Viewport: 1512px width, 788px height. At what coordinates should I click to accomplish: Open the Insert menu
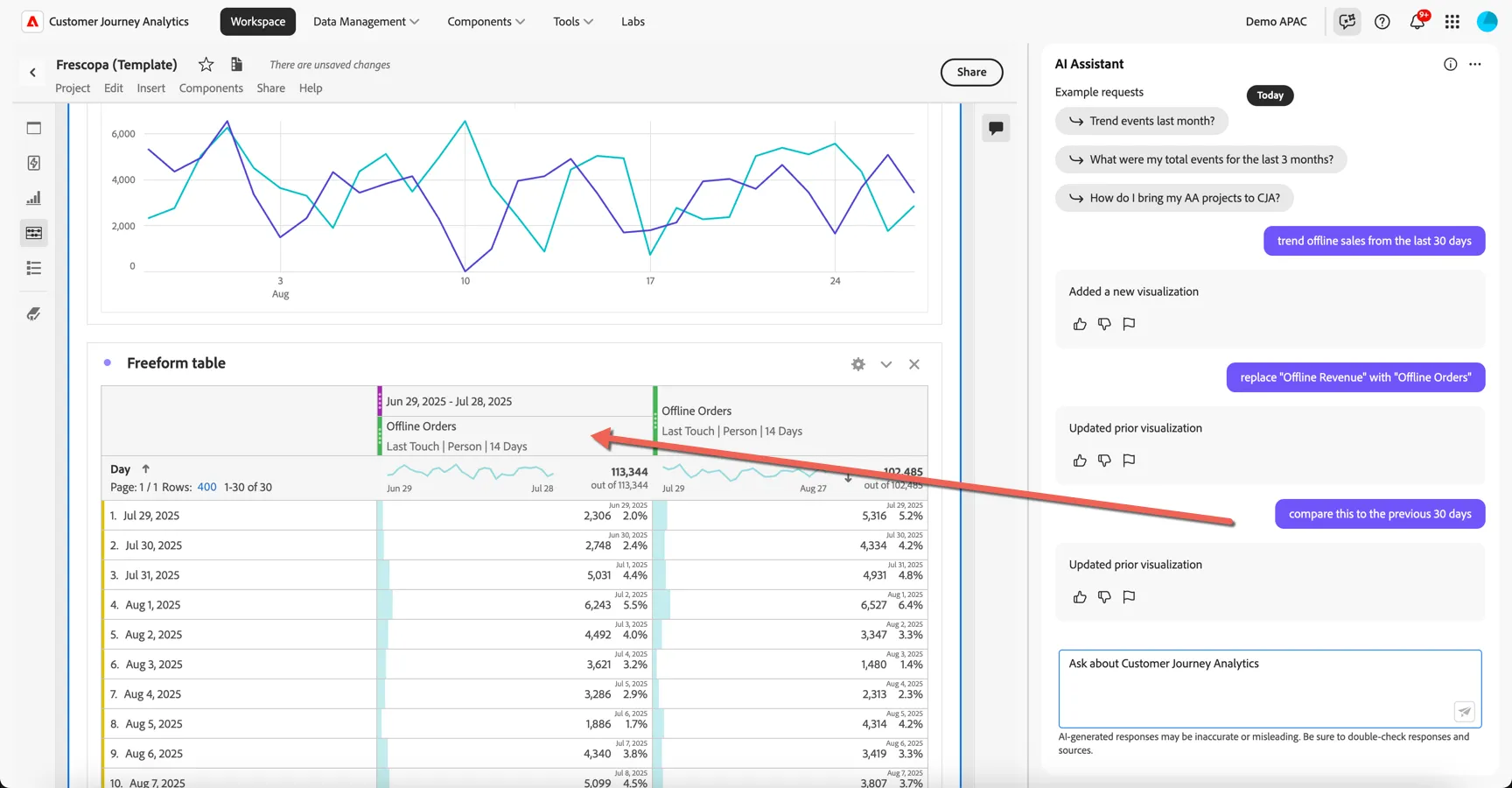coord(150,88)
